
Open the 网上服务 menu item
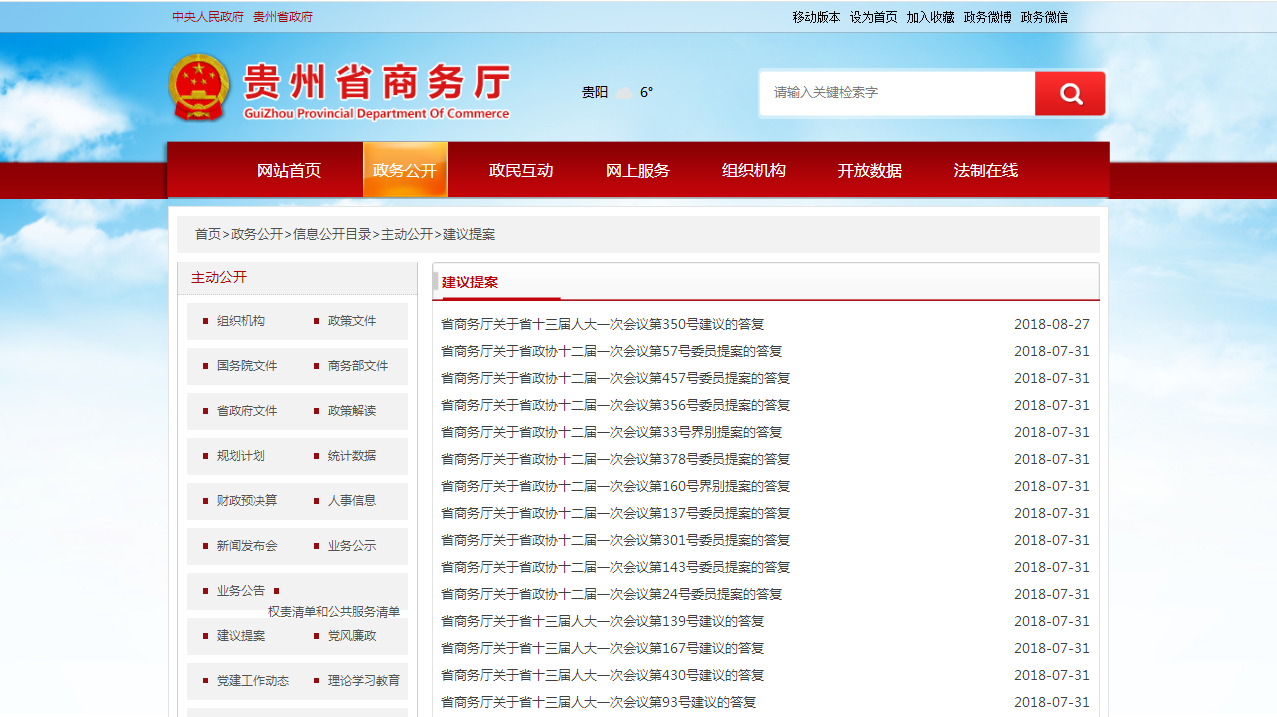(x=638, y=171)
